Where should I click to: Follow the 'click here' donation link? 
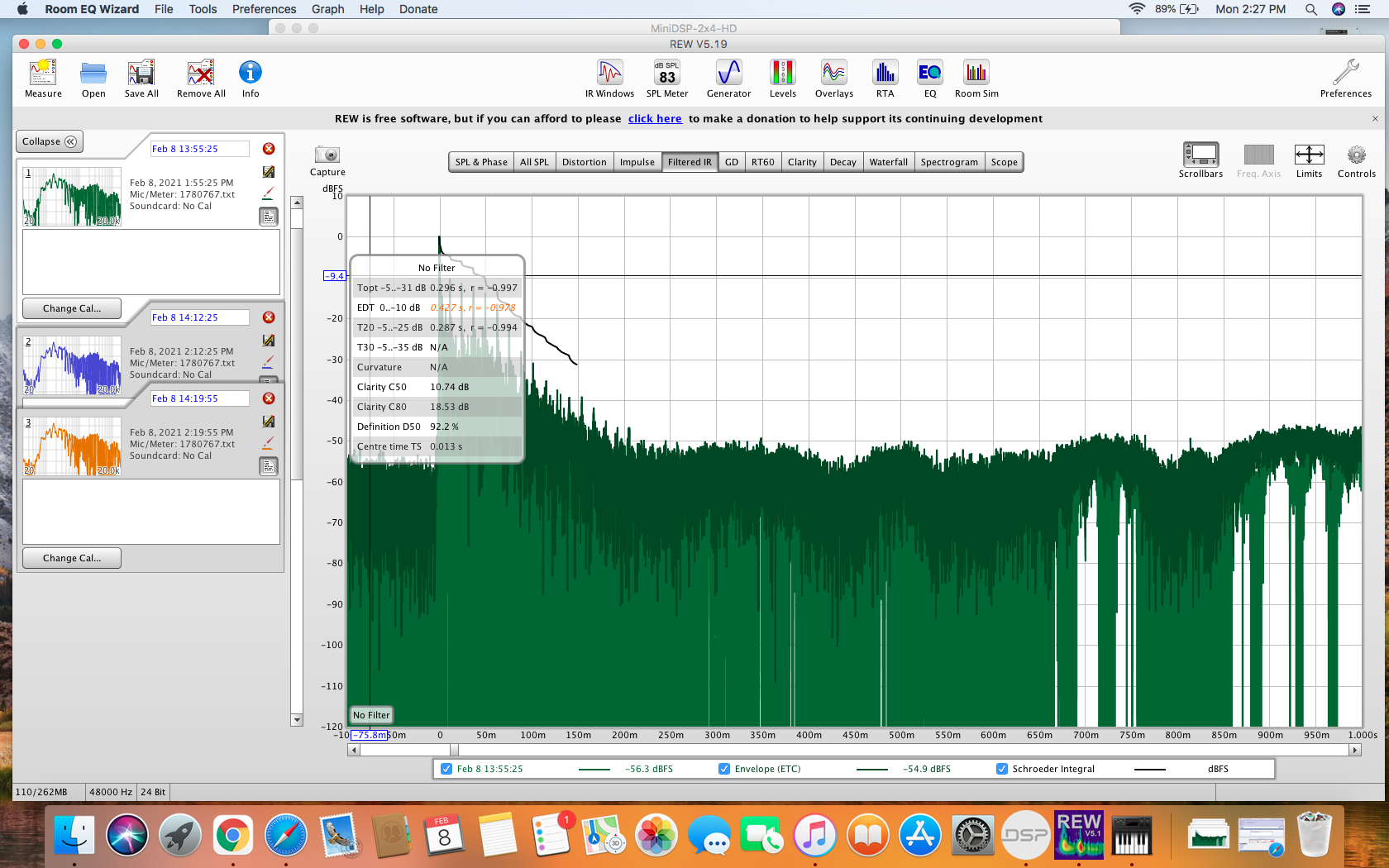[655, 119]
